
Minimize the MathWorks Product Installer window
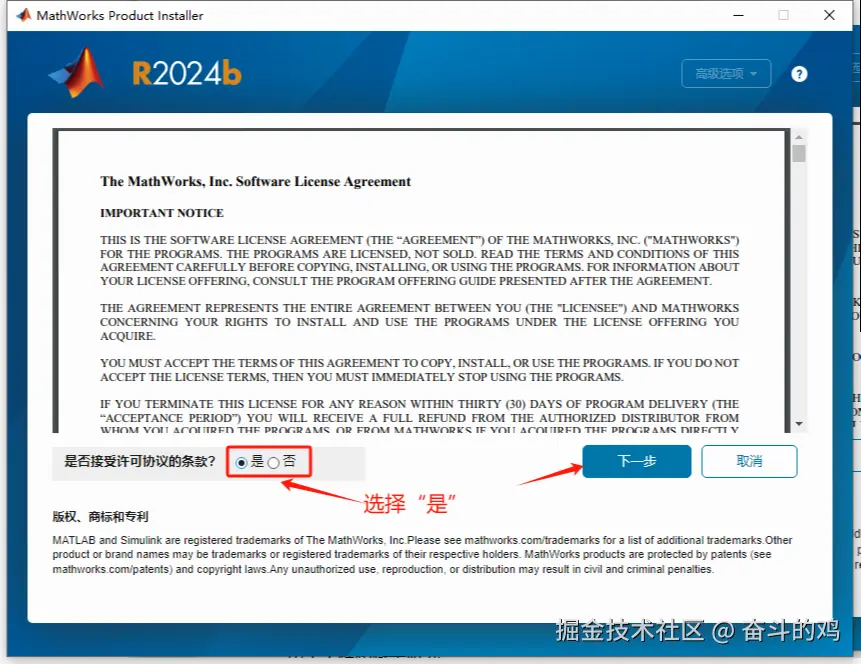[739, 15]
